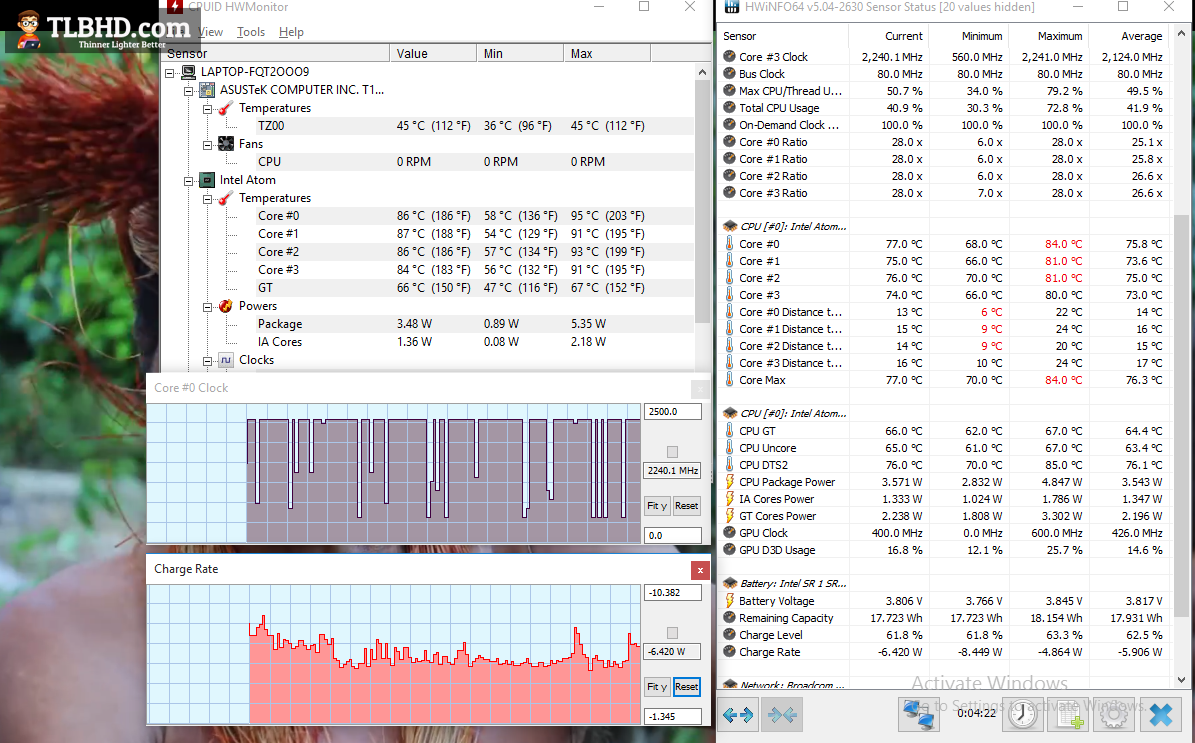Open the View menu in HWMonitor
This screenshot has width=1195, height=743.
[210, 32]
